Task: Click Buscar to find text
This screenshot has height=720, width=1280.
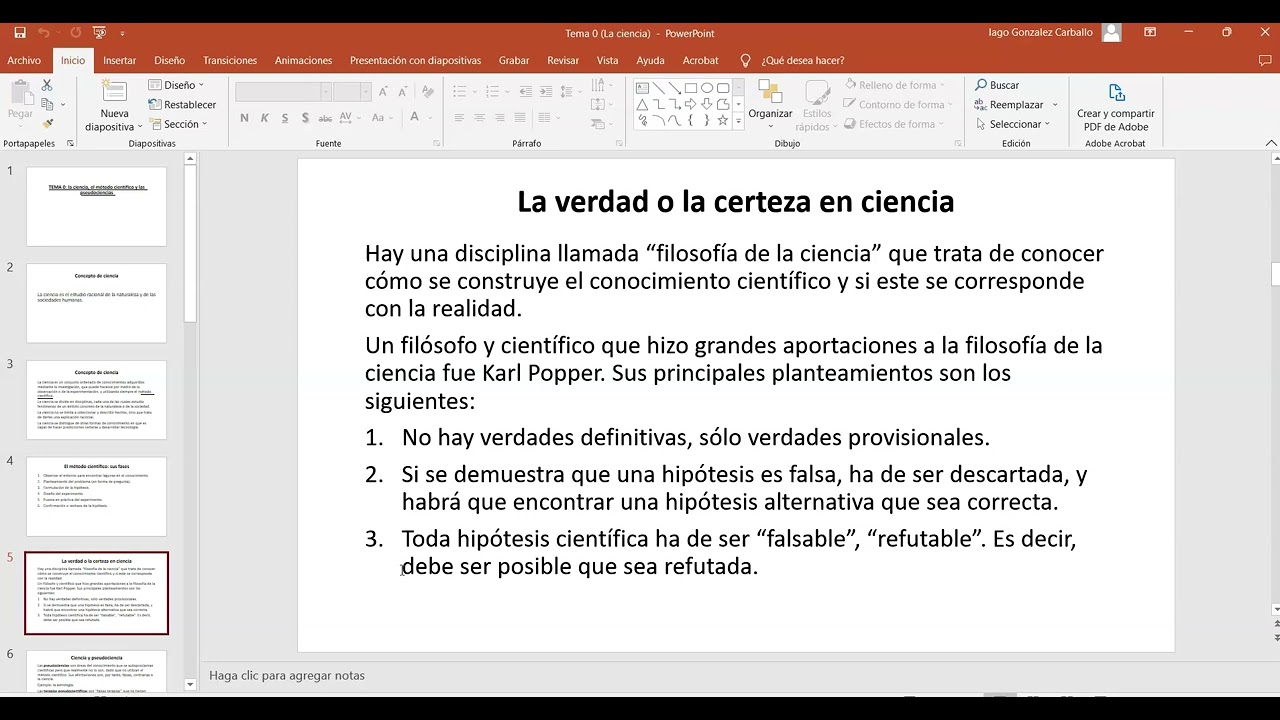Action: point(997,85)
